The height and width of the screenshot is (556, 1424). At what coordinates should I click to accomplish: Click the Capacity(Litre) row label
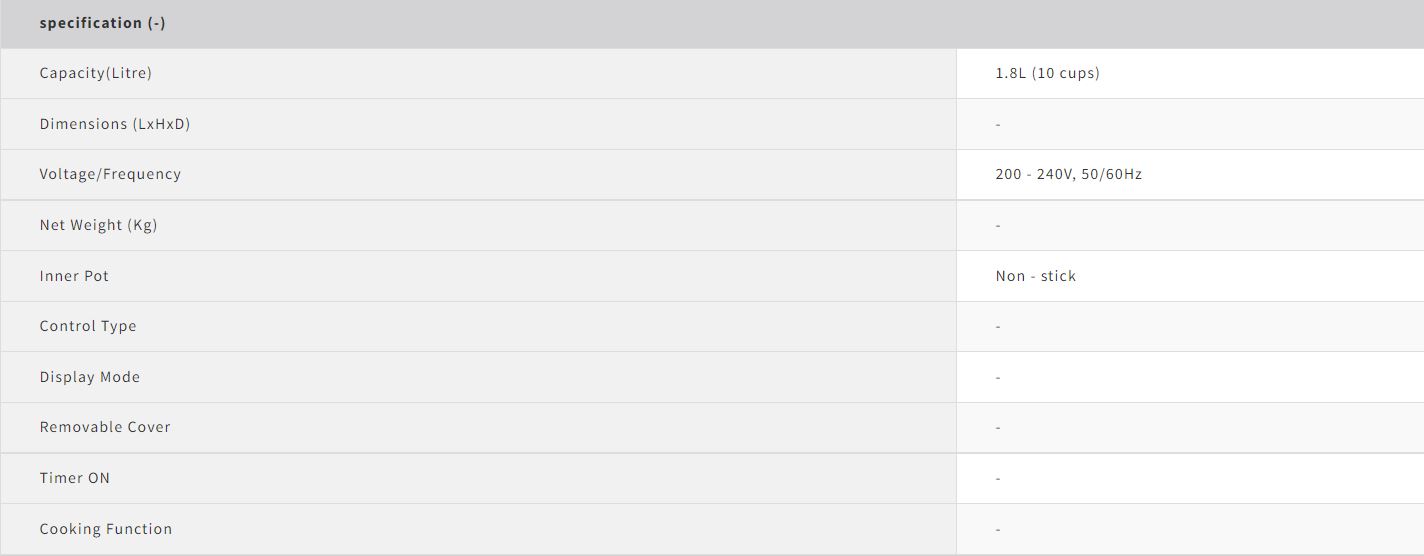(96, 73)
